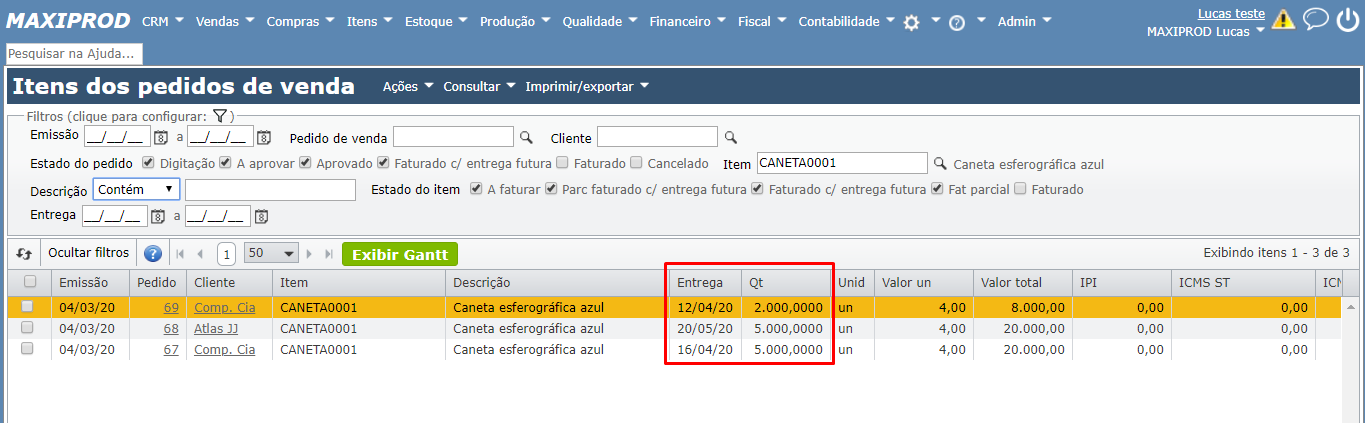
Task: Go to next page of results
Action: pyautogui.click(x=310, y=254)
